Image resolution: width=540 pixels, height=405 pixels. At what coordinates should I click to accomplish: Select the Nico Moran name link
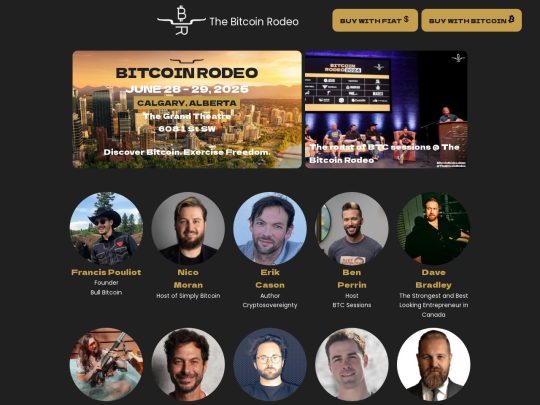point(188,279)
